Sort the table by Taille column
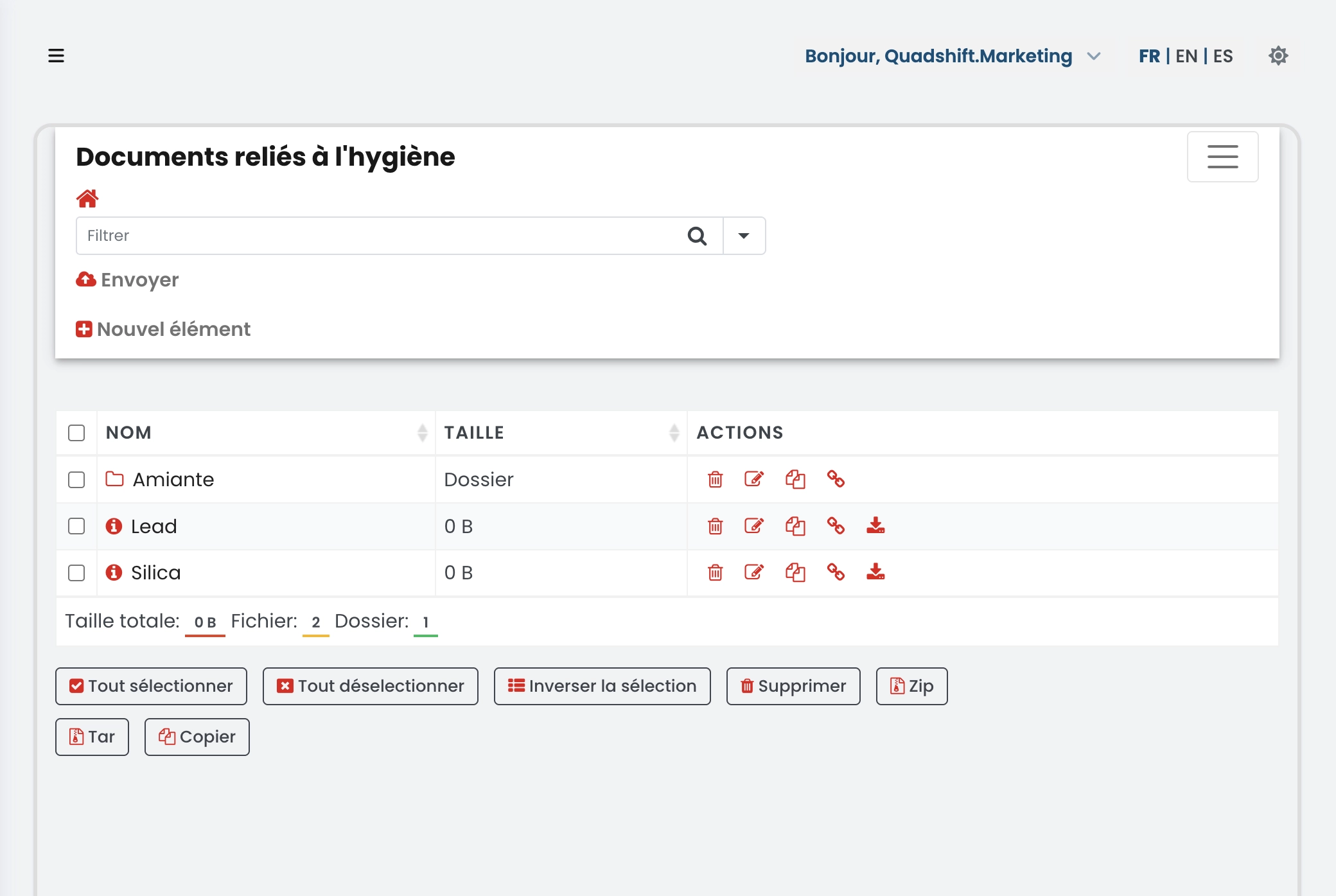The height and width of the screenshot is (896, 1336). click(x=561, y=433)
